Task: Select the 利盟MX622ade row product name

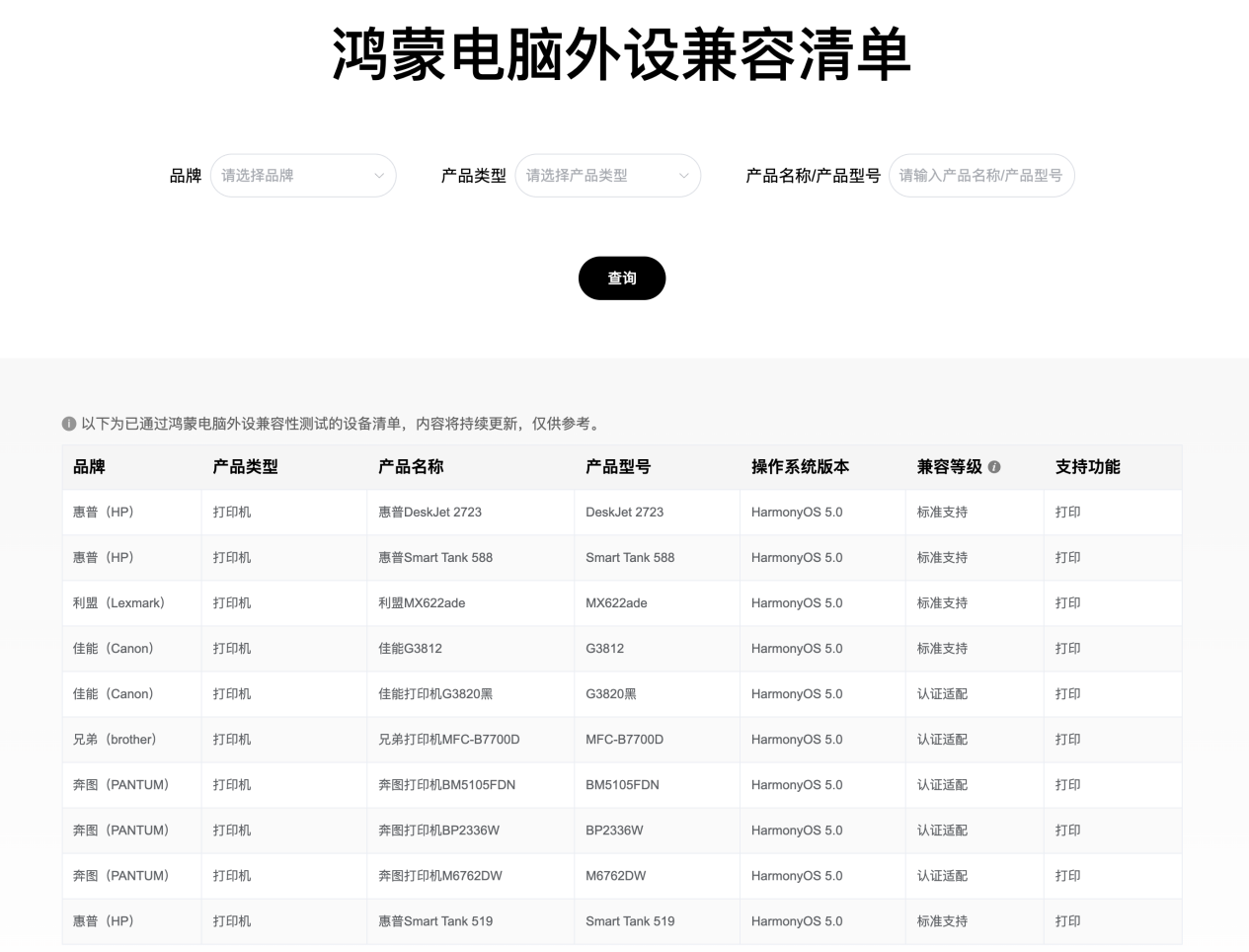Action: [x=422, y=603]
